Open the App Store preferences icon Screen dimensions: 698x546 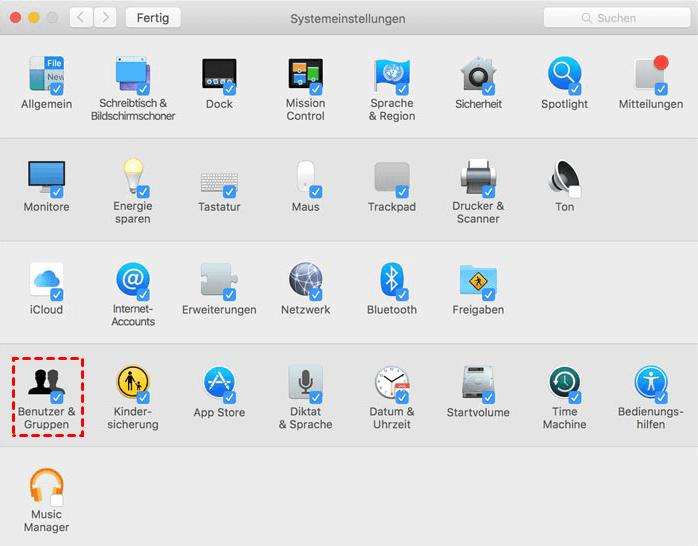click(x=219, y=383)
